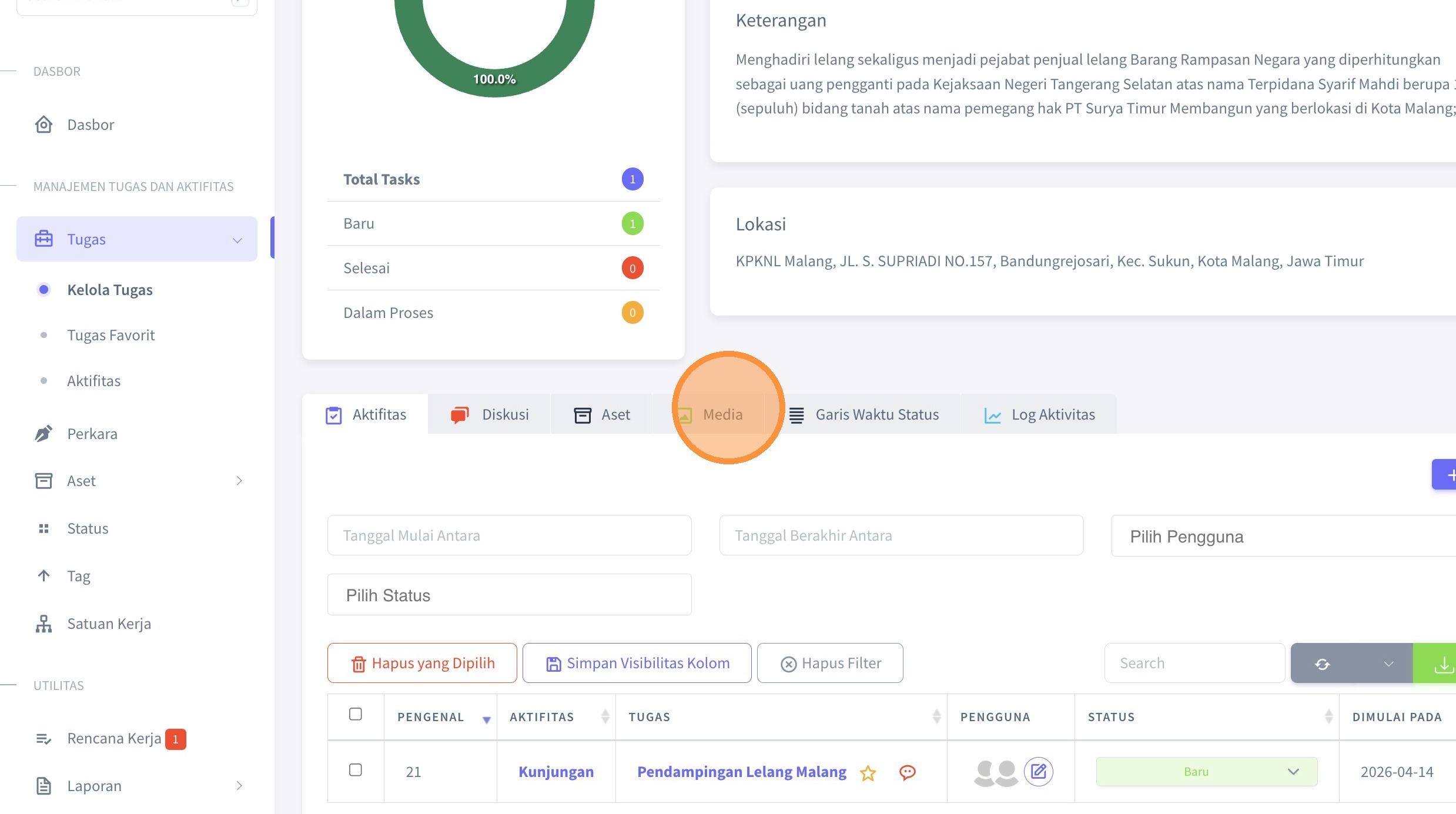Click the Rencana Kerja list icon
Image resolution: width=1456 pixels, height=814 pixels.
coord(43,739)
